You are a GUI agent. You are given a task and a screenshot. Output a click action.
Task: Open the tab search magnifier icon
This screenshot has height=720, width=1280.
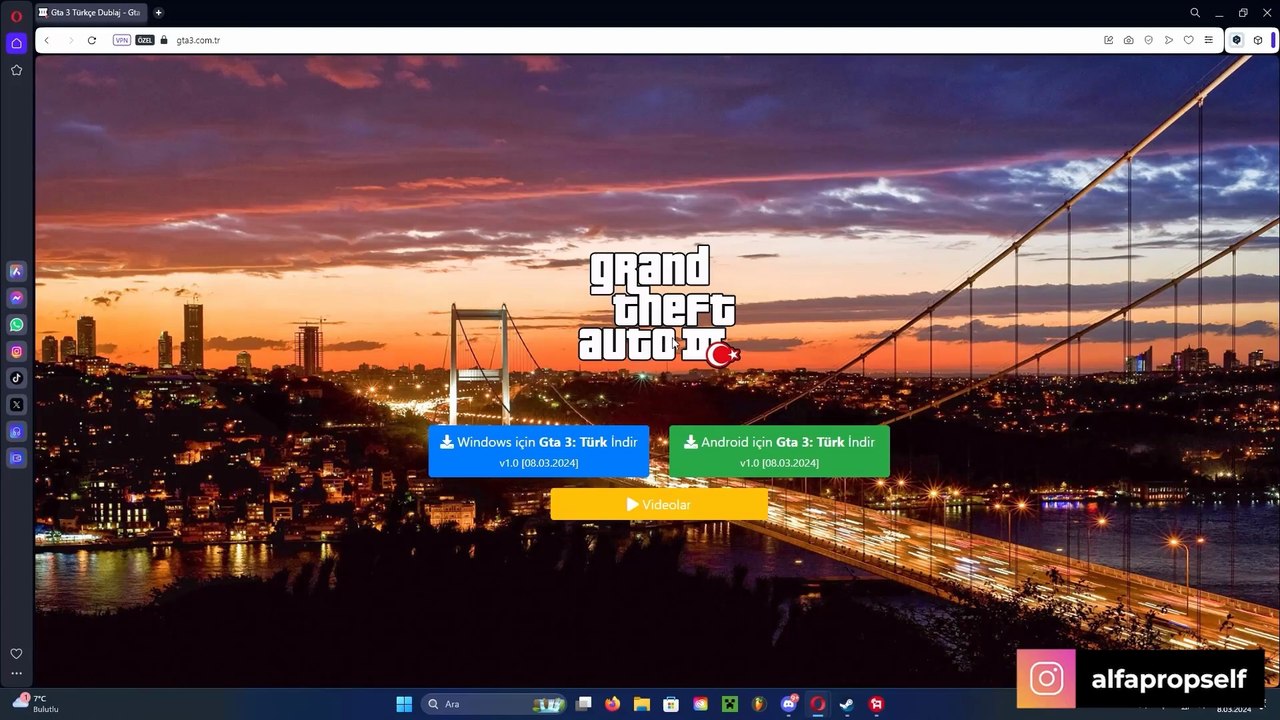(1195, 13)
